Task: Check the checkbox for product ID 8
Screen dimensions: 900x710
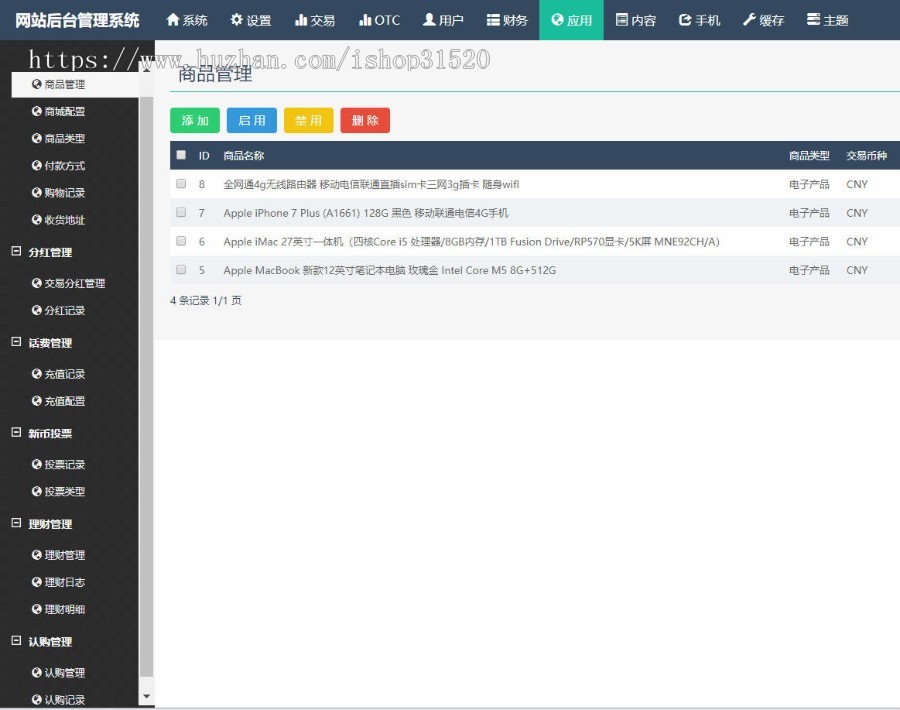Action: pyautogui.click(x=183, y=184)
